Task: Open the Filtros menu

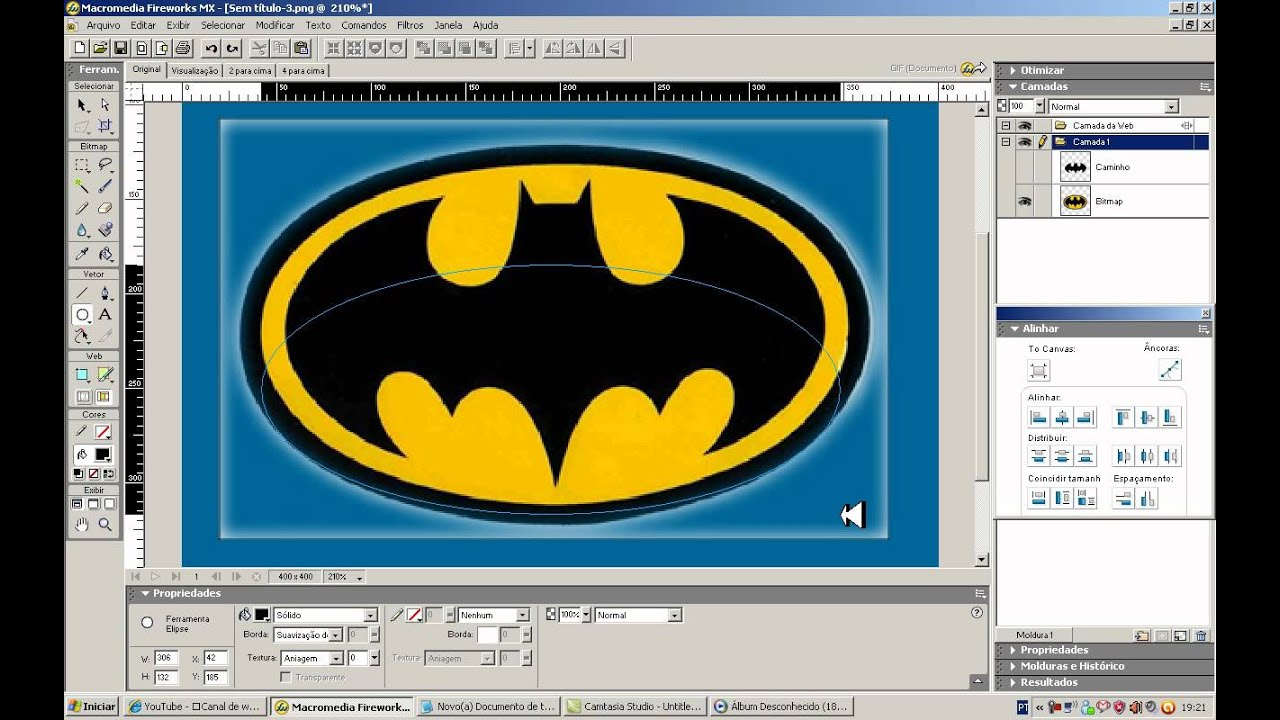Action: click(x=410, y=25)
